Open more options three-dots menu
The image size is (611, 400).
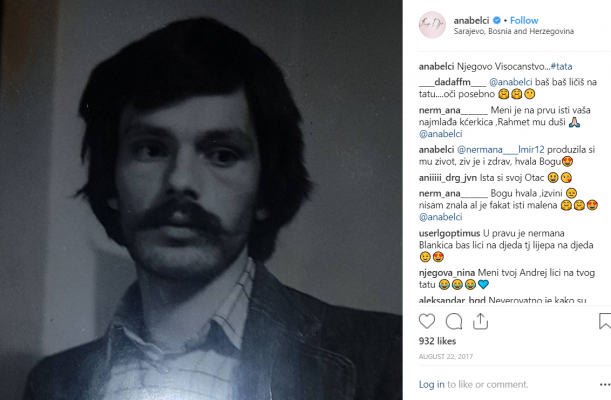(x=605, y=385)
